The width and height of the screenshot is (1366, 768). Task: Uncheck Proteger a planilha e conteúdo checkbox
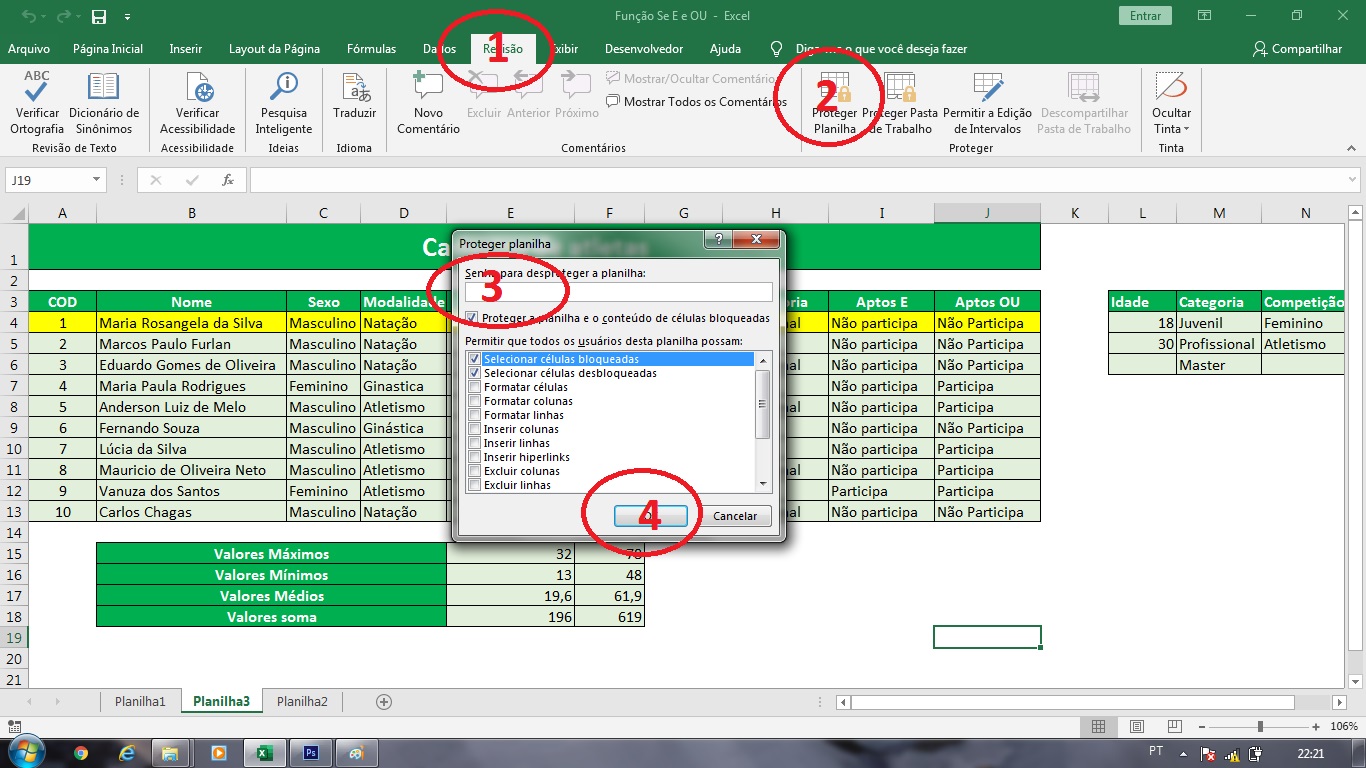pyautogui.click(x=472, y=318)
